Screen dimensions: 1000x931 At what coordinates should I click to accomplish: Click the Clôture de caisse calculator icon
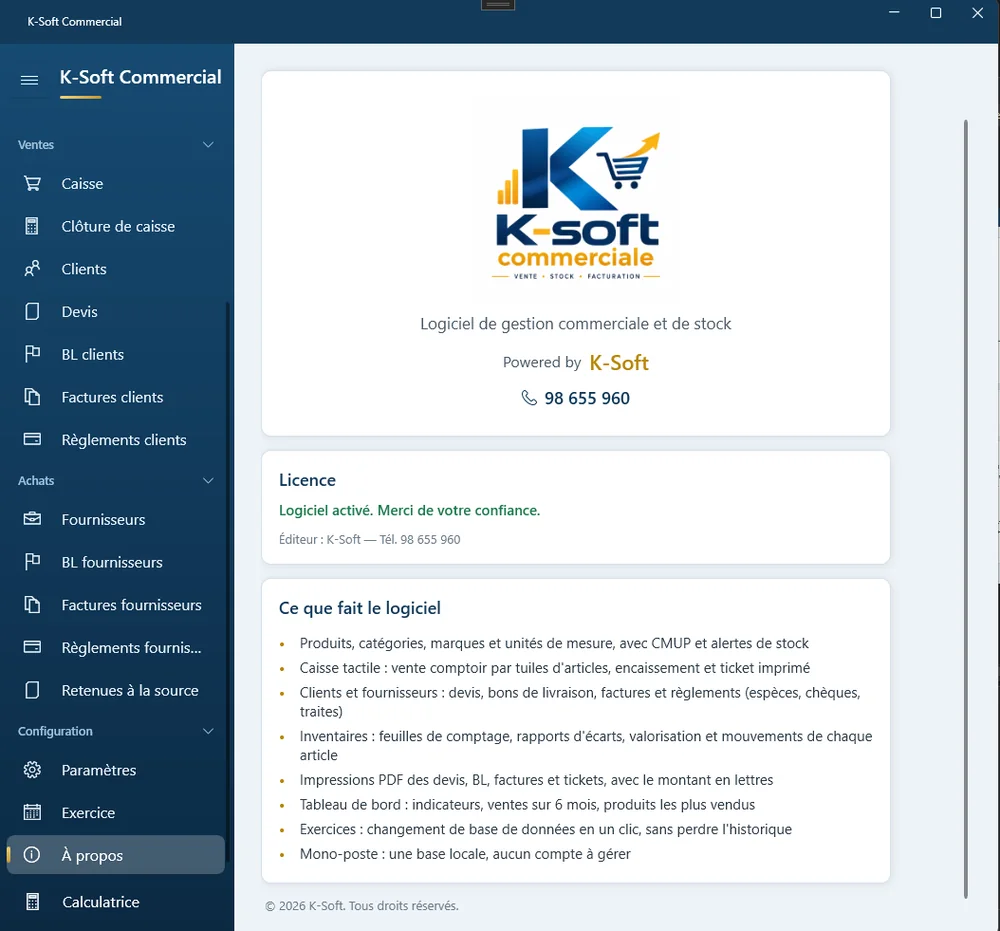click(x=32, y=226)
